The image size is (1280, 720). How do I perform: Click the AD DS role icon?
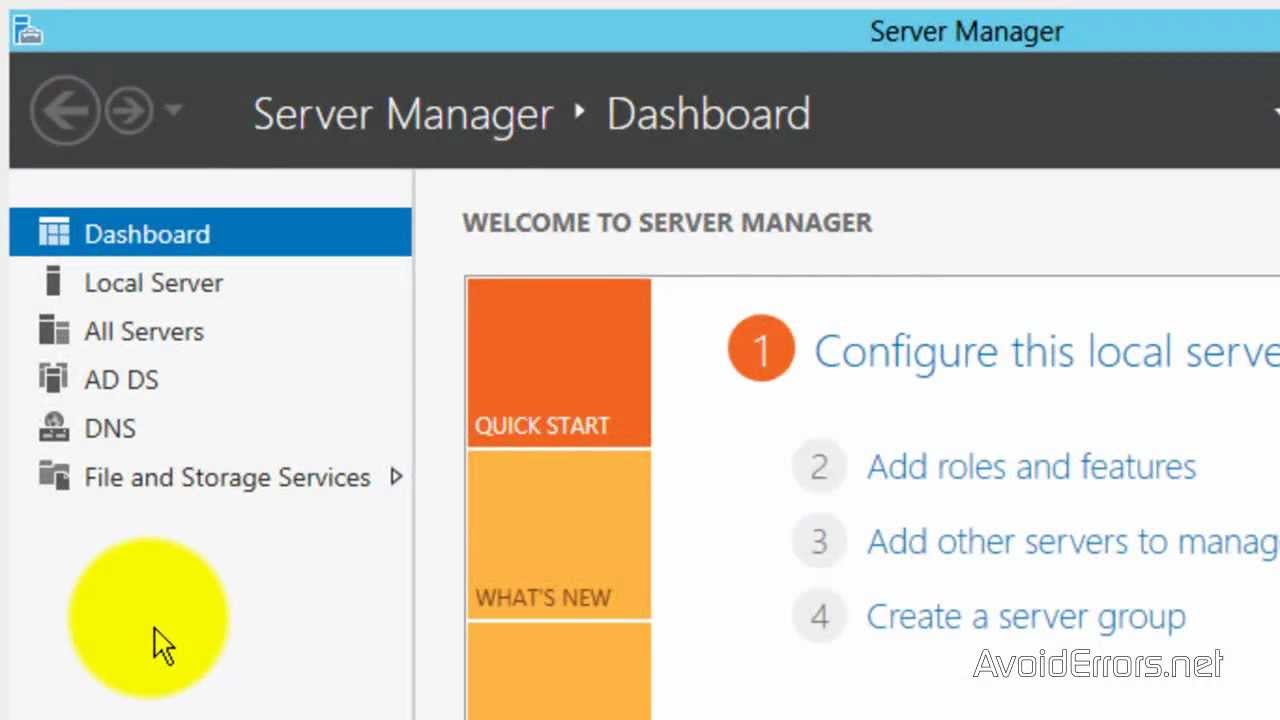(54, 379)
